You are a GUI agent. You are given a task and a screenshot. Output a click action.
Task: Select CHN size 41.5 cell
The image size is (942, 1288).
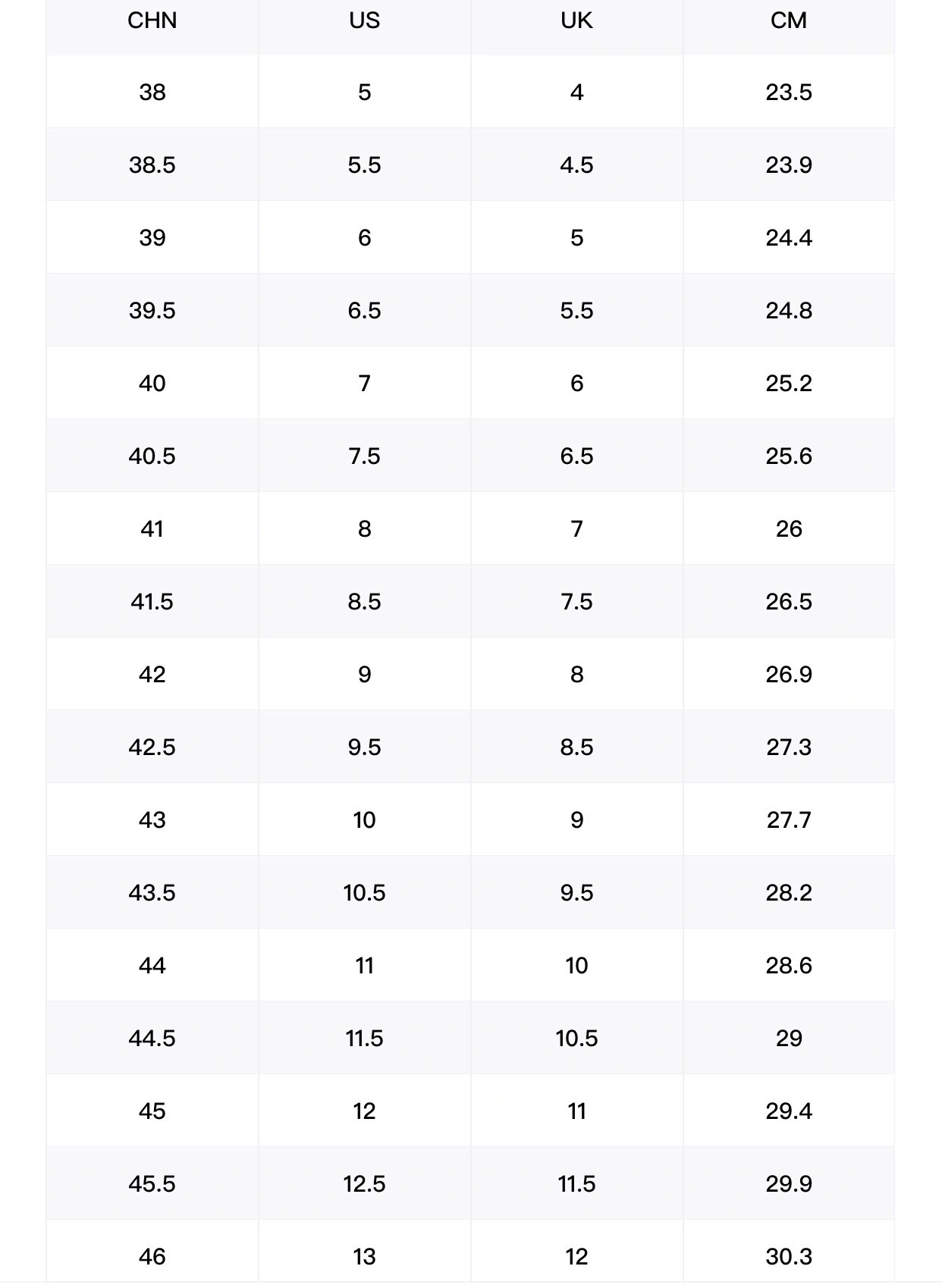[152, 601]
